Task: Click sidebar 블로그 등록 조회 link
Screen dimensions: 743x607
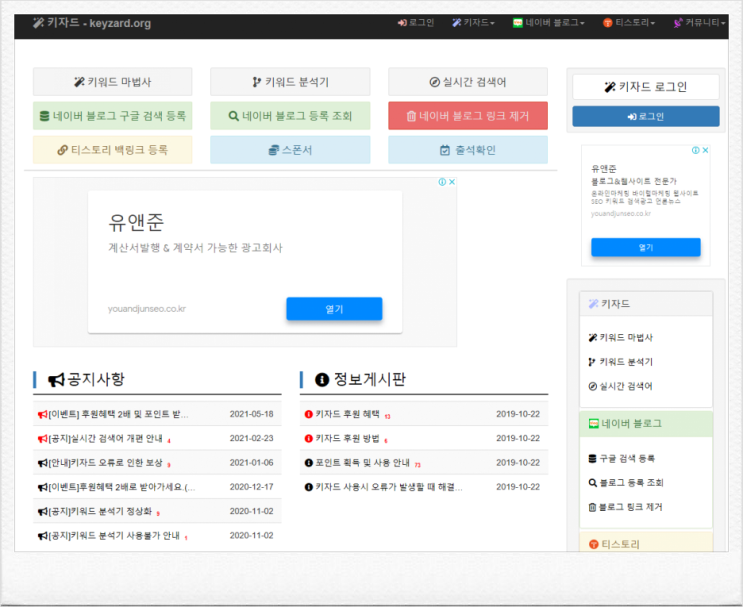Action: click(x=626, y=483)
